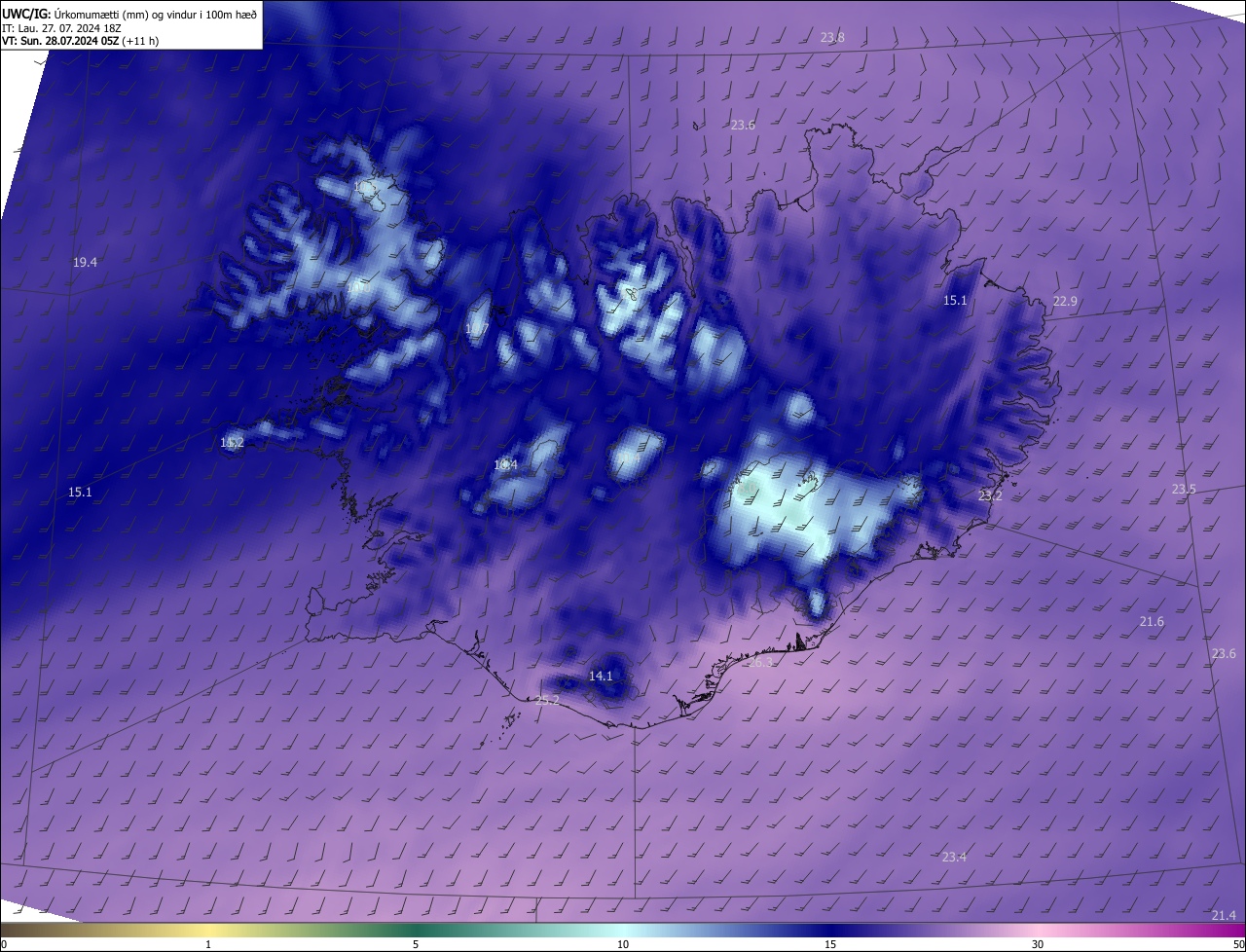Click the valid time line 'VT: Sun. 28.07.2024 05Z'
1246x952 pixels.
60,42
